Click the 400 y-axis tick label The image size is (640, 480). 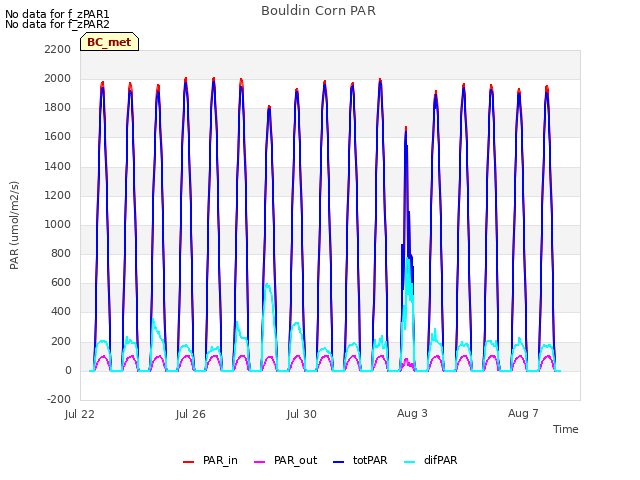(61, 312)
